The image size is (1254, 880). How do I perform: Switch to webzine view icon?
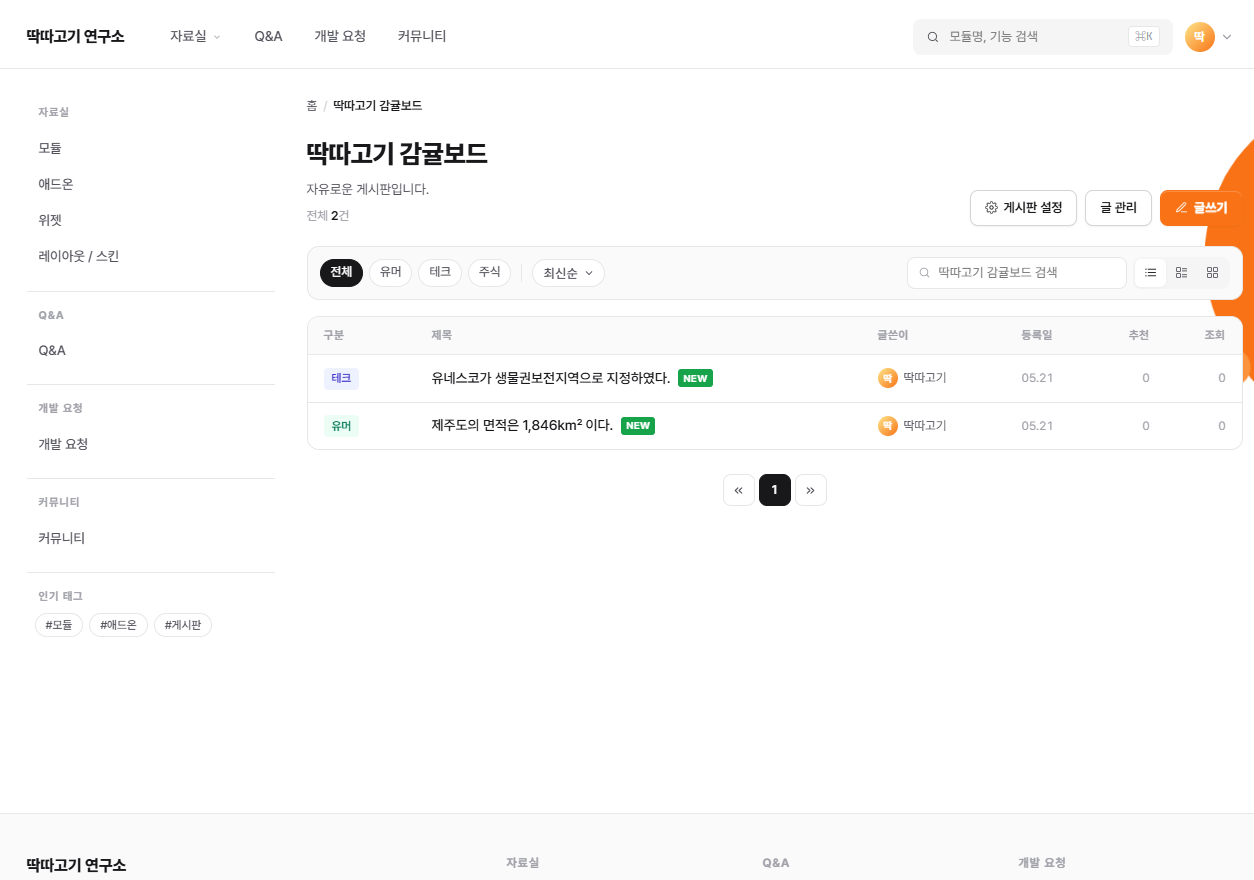pyautogui.click(x=1182, y=273)
